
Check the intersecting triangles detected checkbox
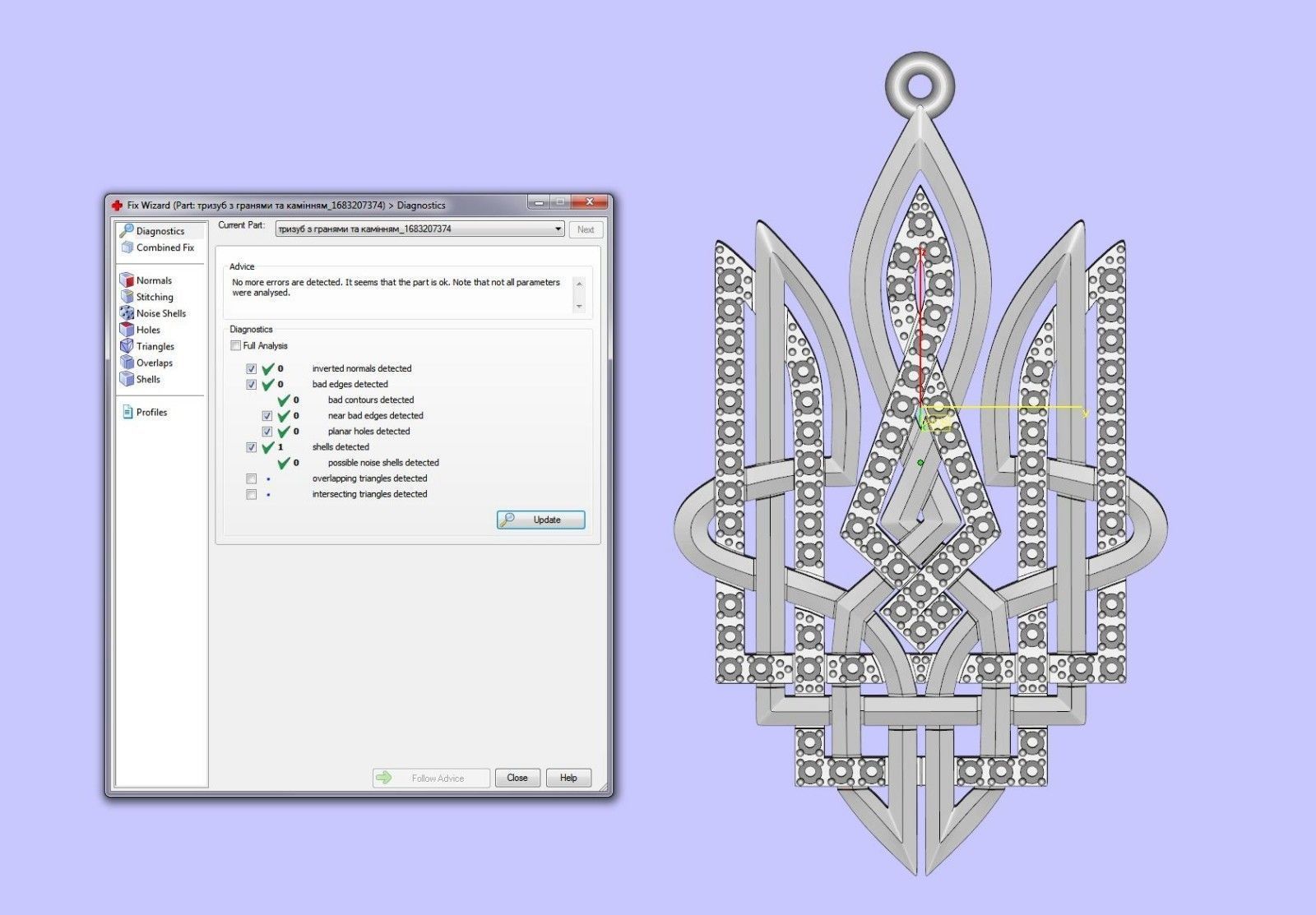click(252, 494)
